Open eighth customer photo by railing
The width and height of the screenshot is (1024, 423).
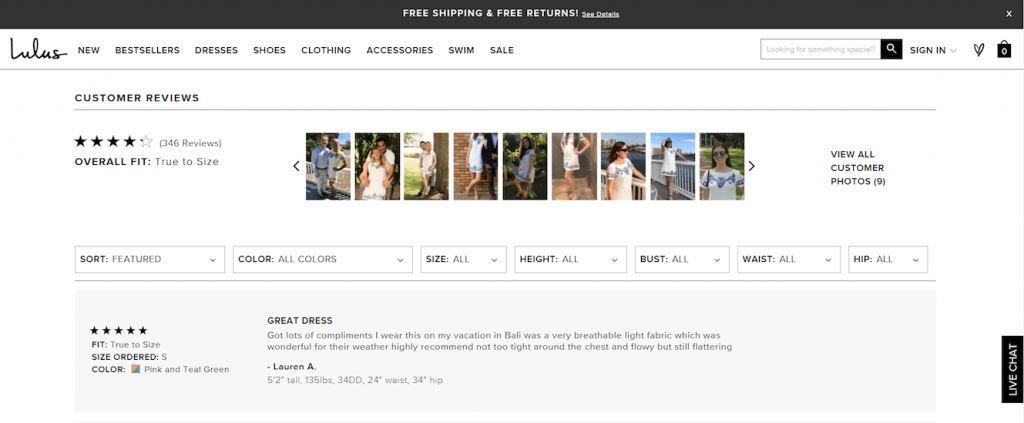pyautogui.click(x=673, y=166)
